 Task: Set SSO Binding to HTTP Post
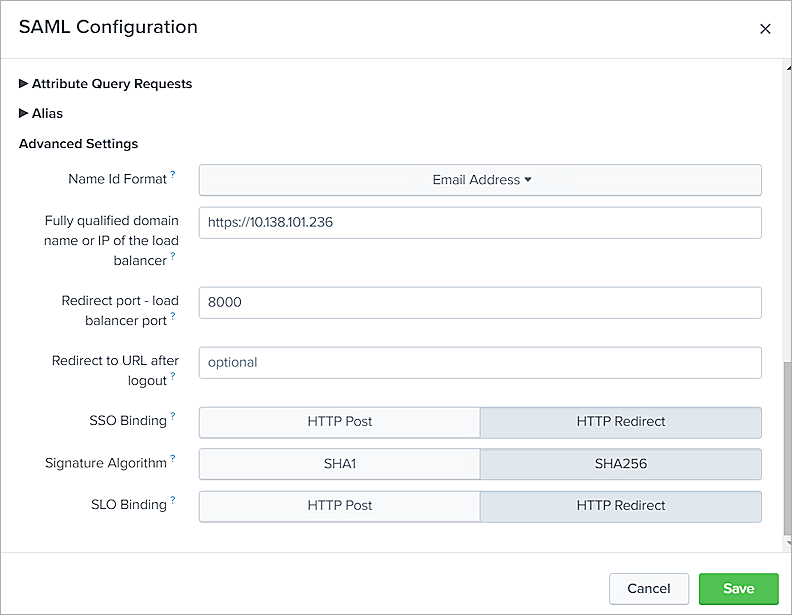340,422
